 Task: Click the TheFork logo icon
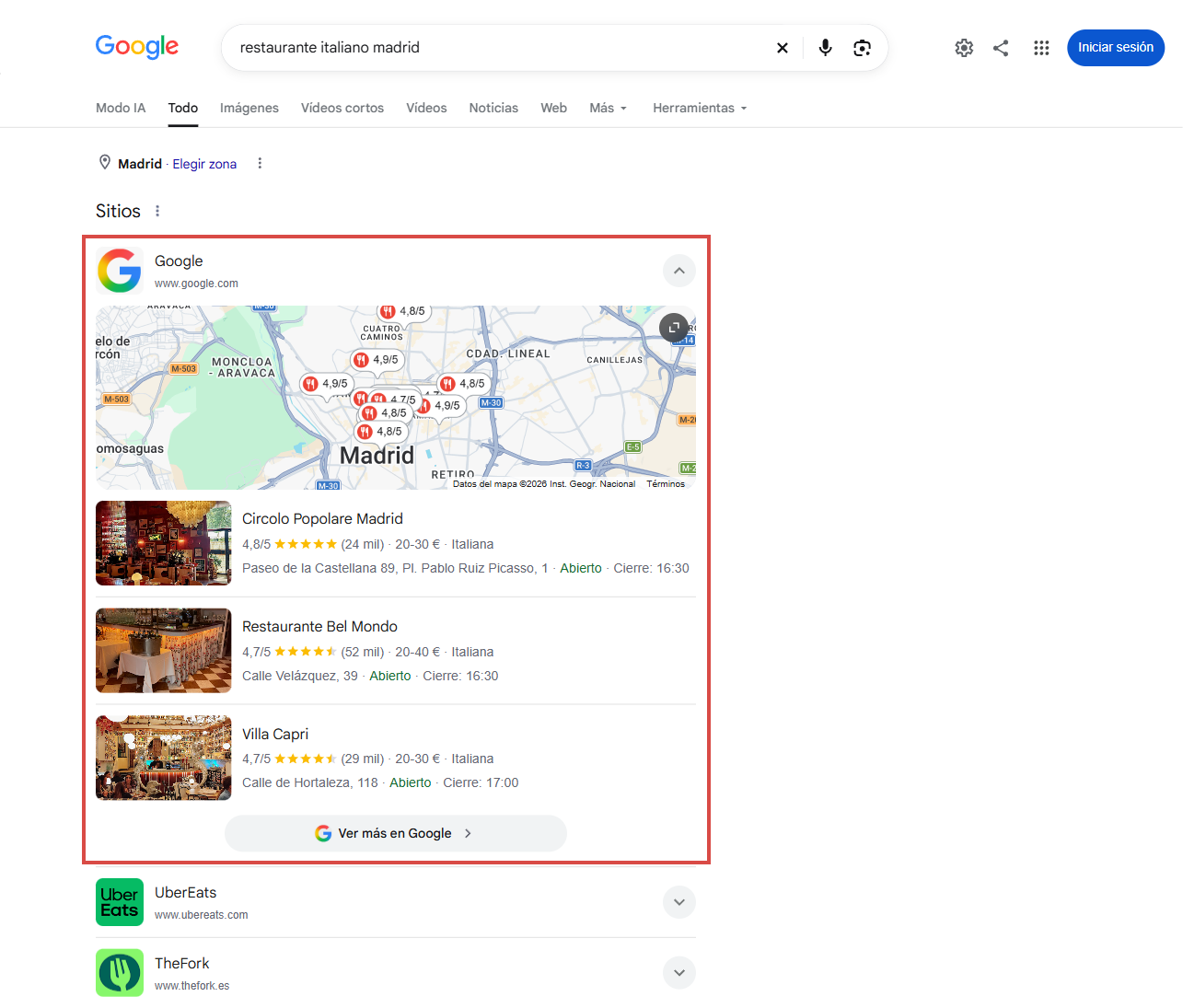[x=120, y=973]
